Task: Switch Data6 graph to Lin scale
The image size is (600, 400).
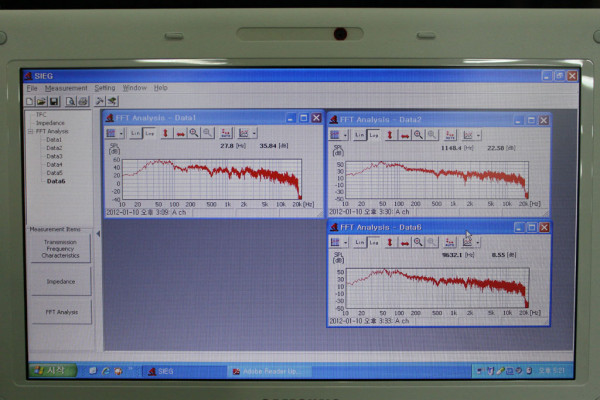Action: 360,242
